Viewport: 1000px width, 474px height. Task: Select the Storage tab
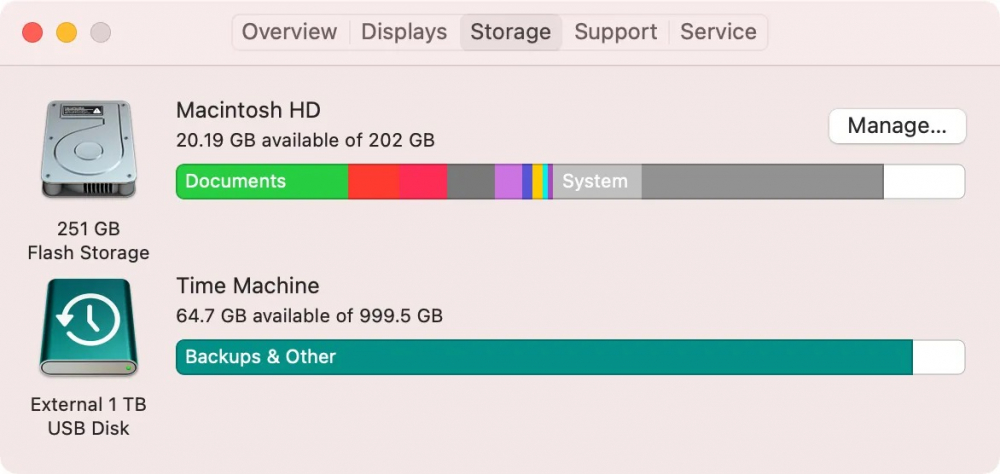tap(510, 32)
